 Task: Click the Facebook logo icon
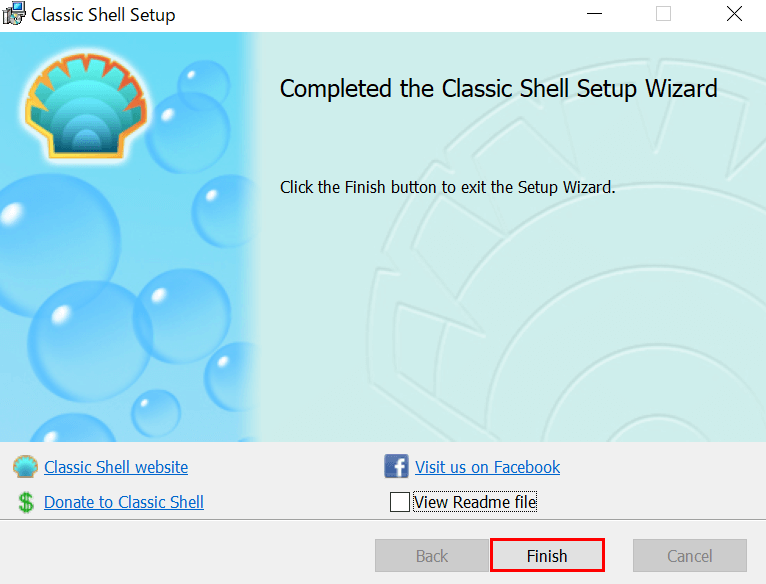(397, 467)
